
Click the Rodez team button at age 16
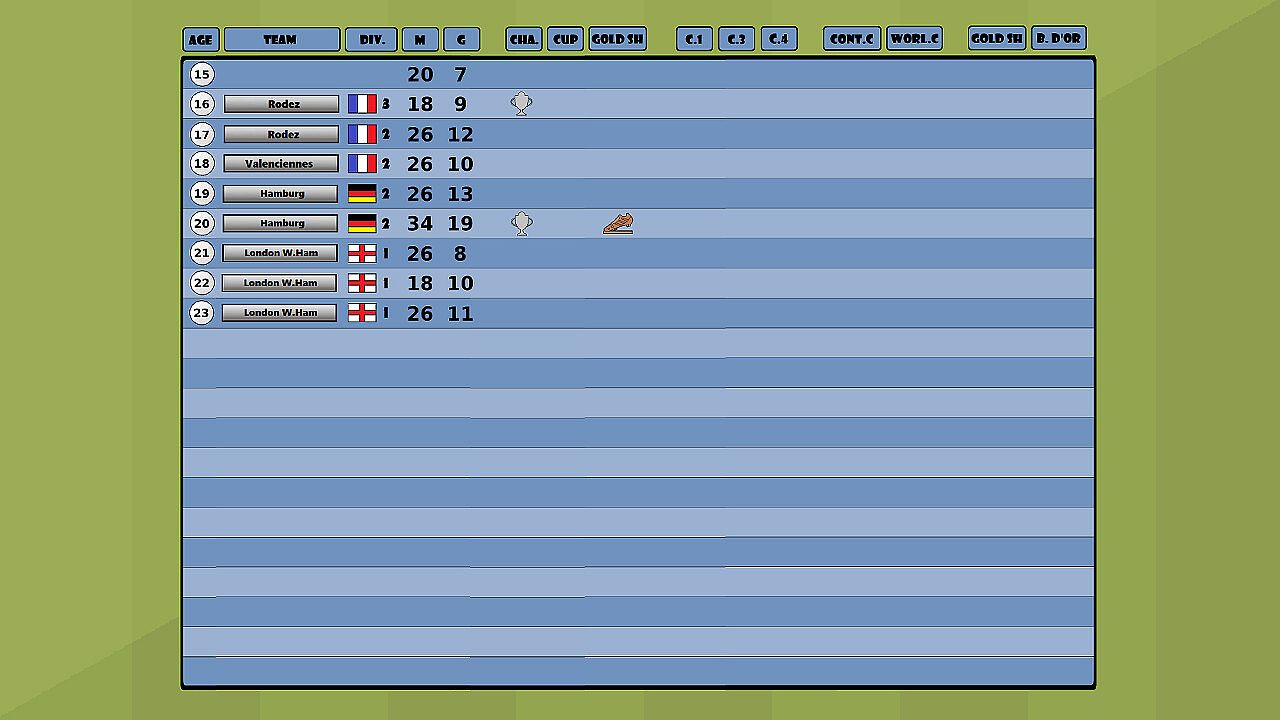point(281,104)
